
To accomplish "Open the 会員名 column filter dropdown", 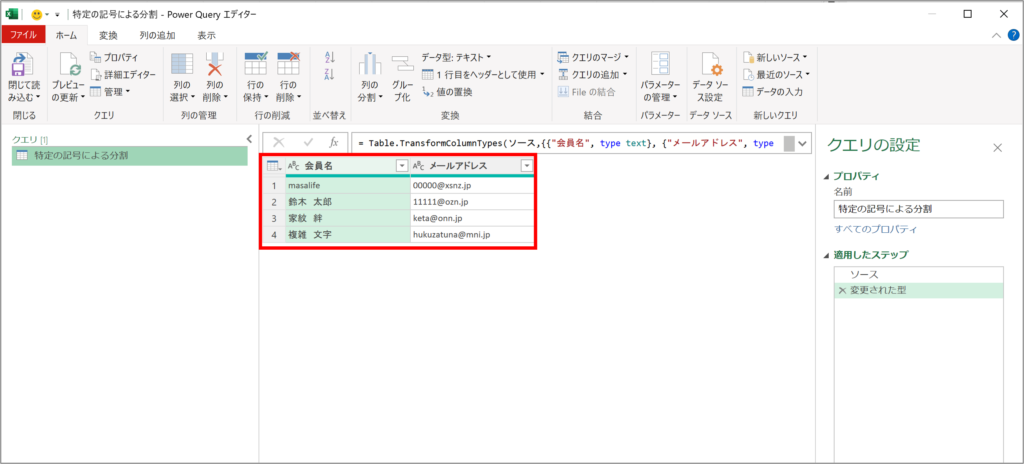I will coord(401,166).
